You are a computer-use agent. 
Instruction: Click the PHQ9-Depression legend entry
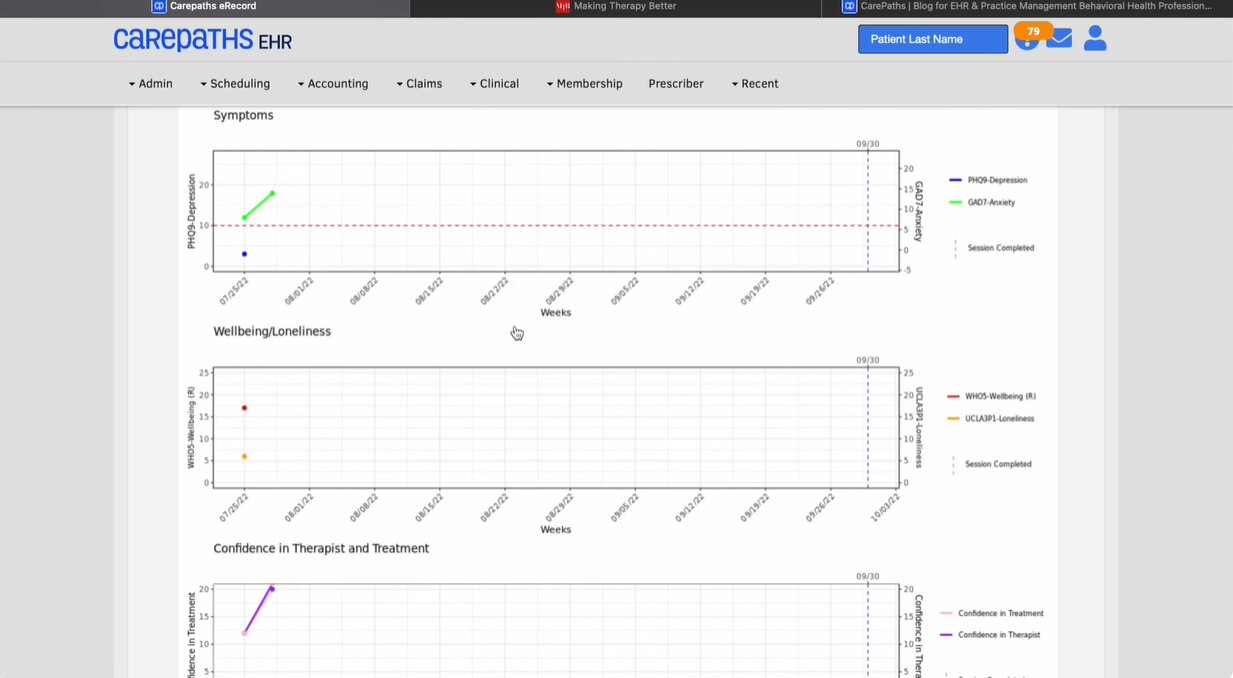pos(996,180)
